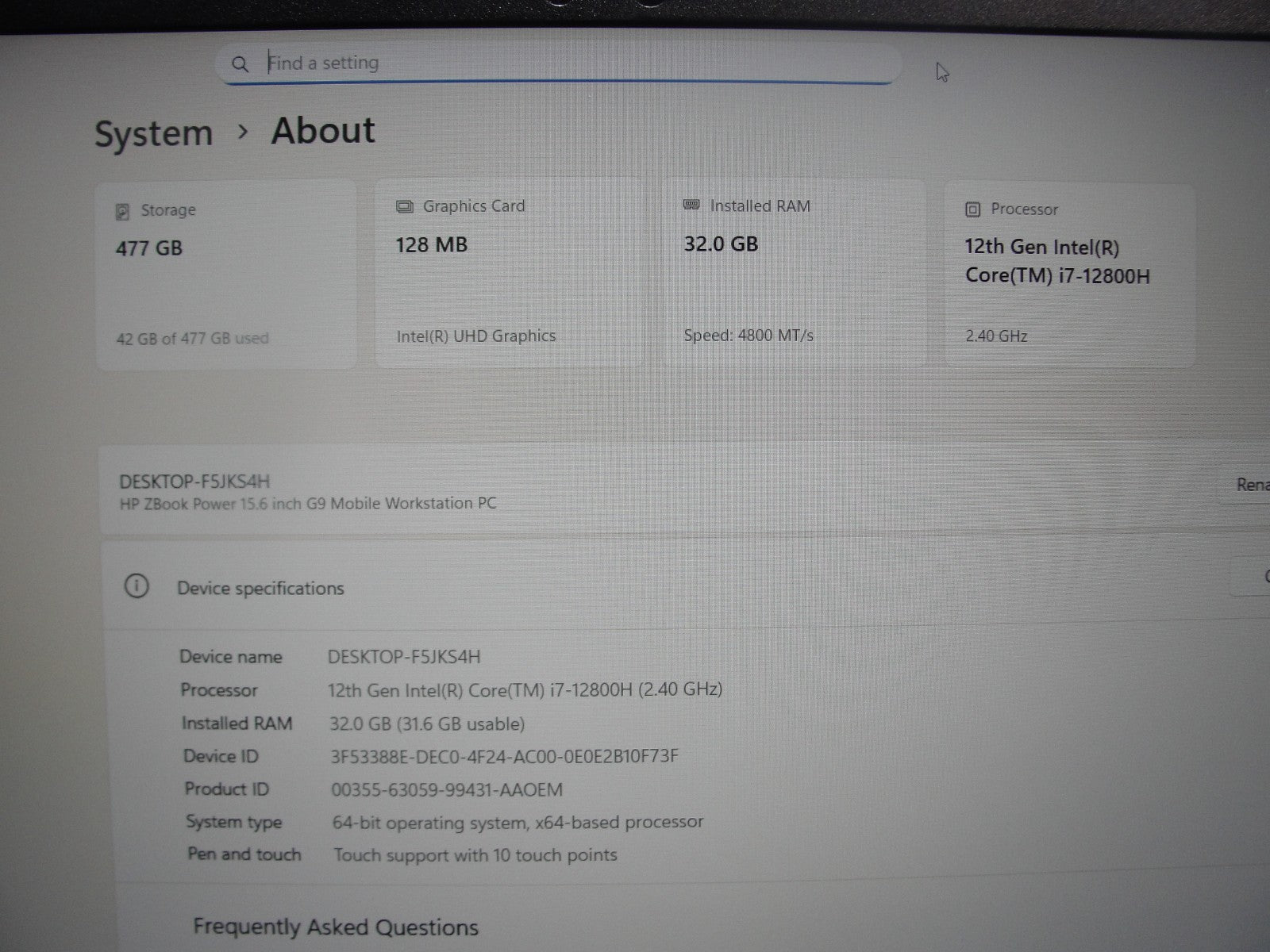This screenshot has height=952, width=1270.
Task: Select the Intel(R) UHD Graphics label
Action: pyautogui.click(x=476, y=336)
